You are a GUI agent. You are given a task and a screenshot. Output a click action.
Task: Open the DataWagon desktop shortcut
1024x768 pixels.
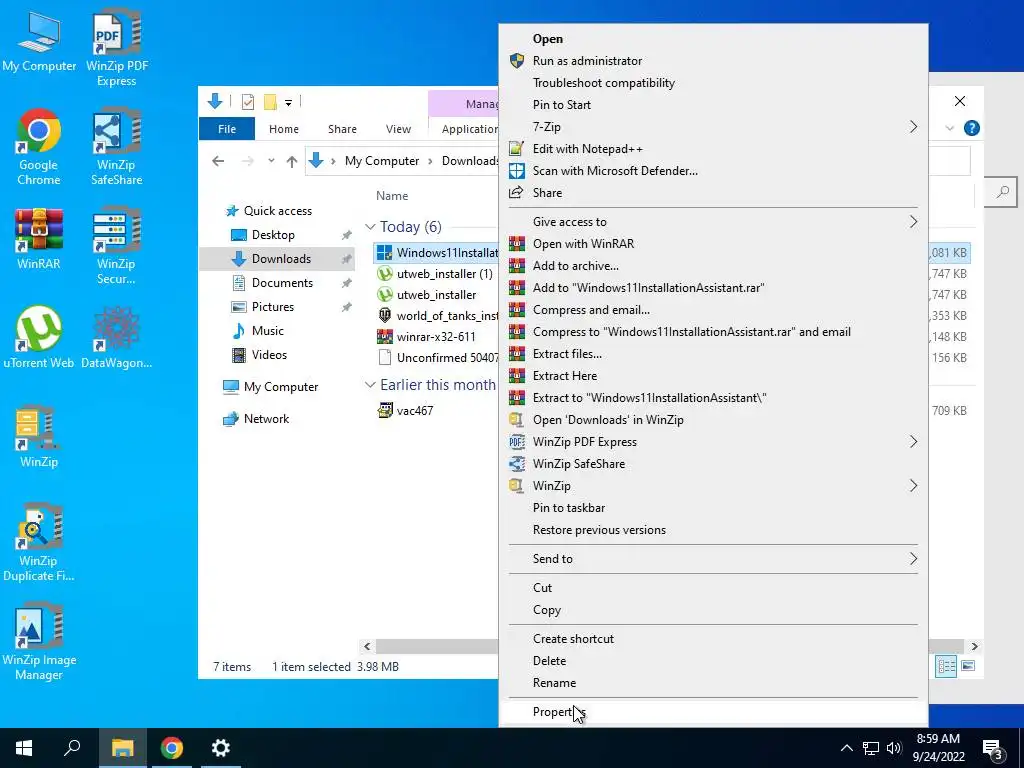117,337
